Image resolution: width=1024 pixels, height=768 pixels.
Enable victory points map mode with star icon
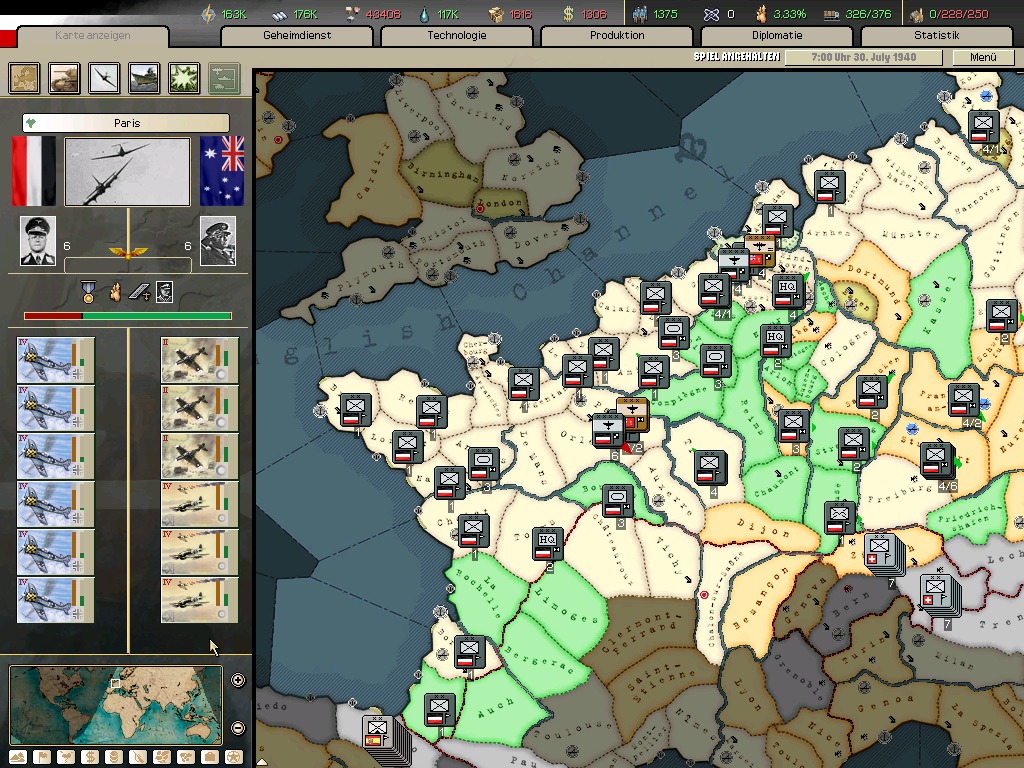pyautogui.click(x=234, y=756)
